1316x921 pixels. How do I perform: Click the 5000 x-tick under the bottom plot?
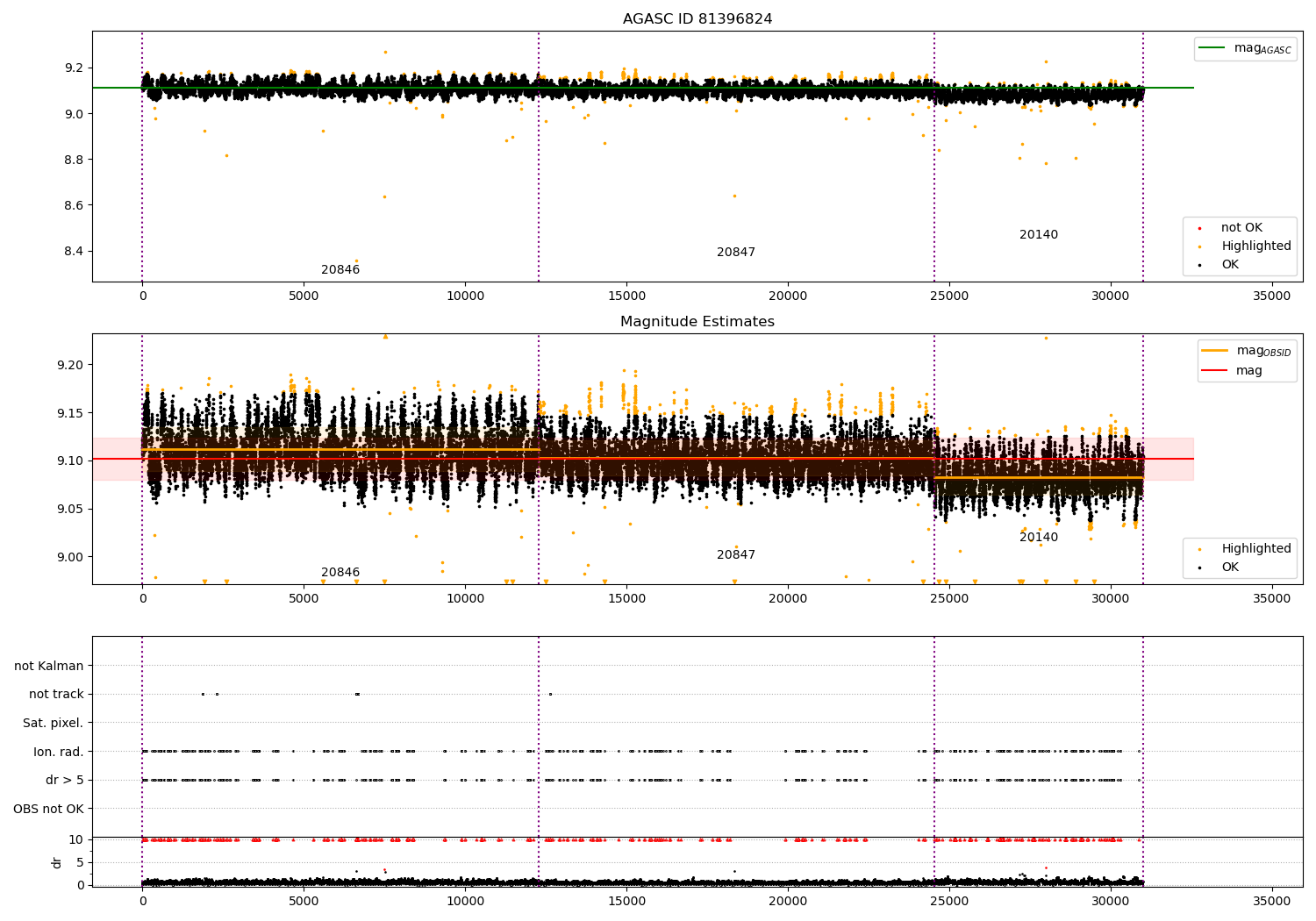[x=304, y=901]
